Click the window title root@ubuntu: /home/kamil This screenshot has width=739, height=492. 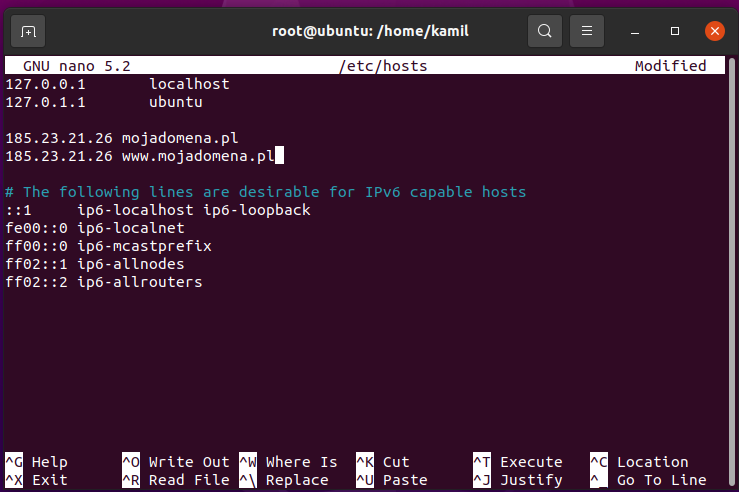click(369, 31)
